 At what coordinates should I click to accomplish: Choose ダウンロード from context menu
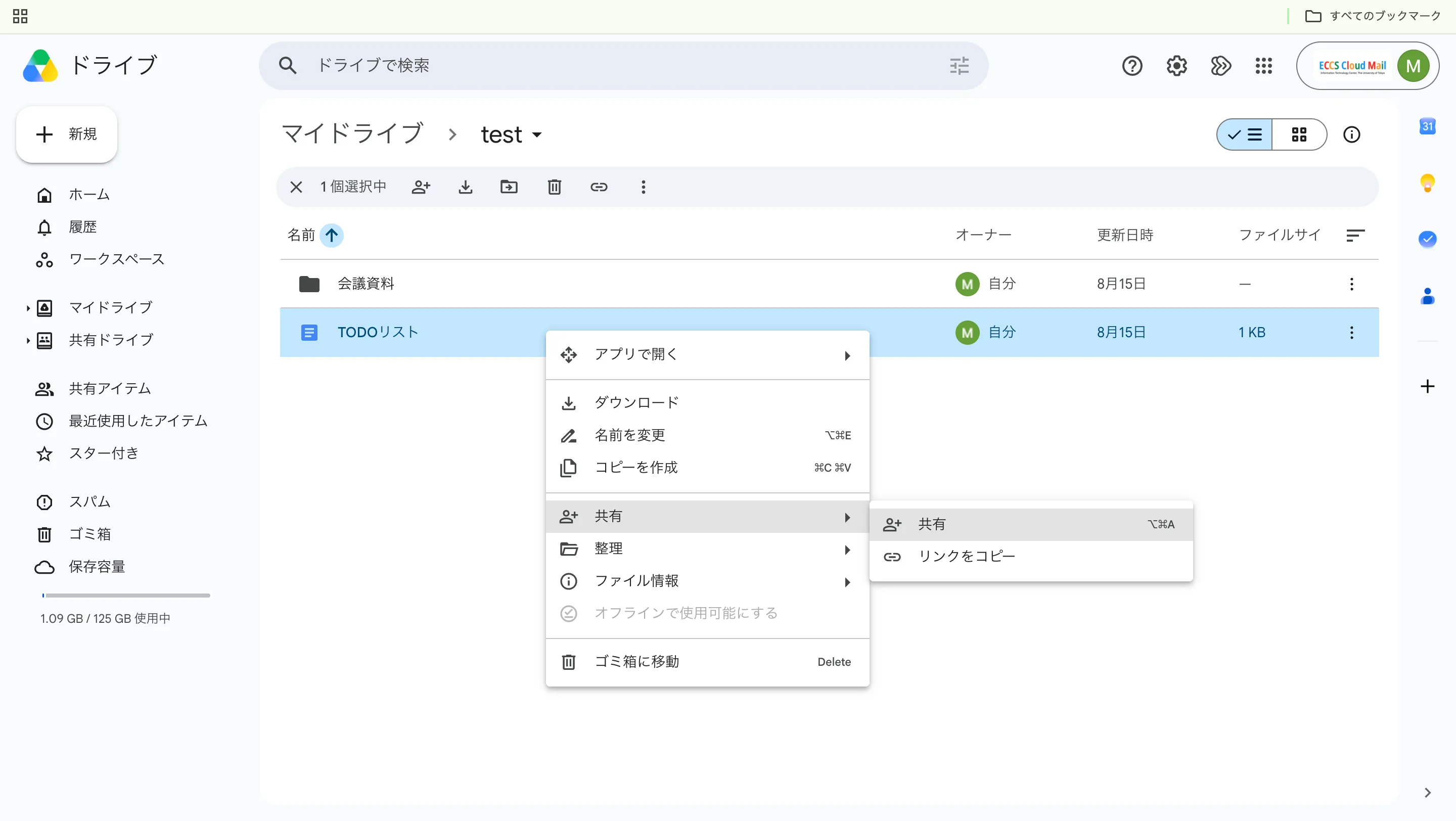click(708, 403)
